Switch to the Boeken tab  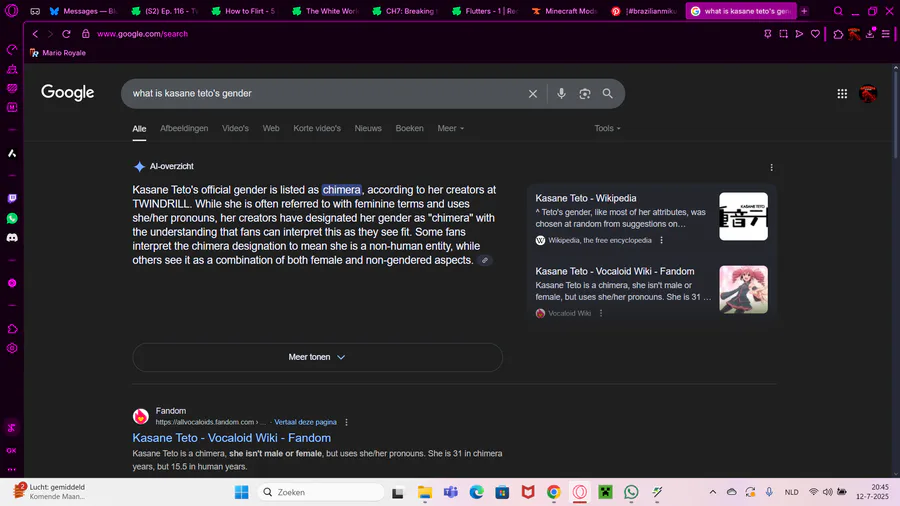(409, 129)
